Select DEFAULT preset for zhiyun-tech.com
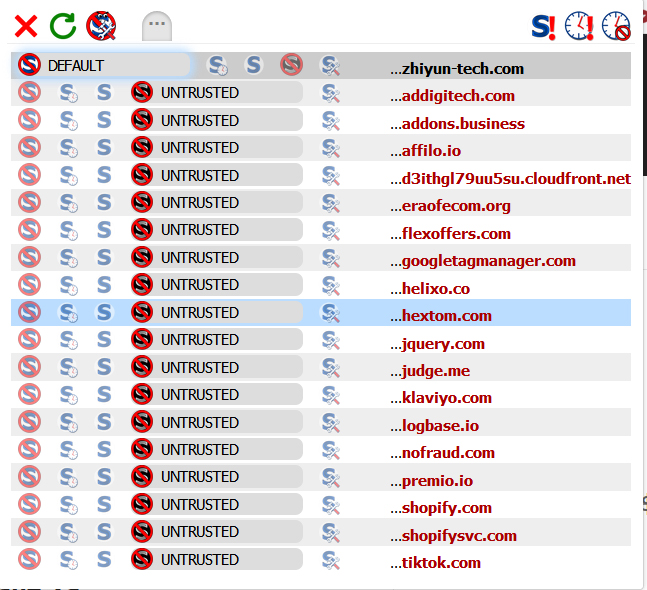 (102, 65)
